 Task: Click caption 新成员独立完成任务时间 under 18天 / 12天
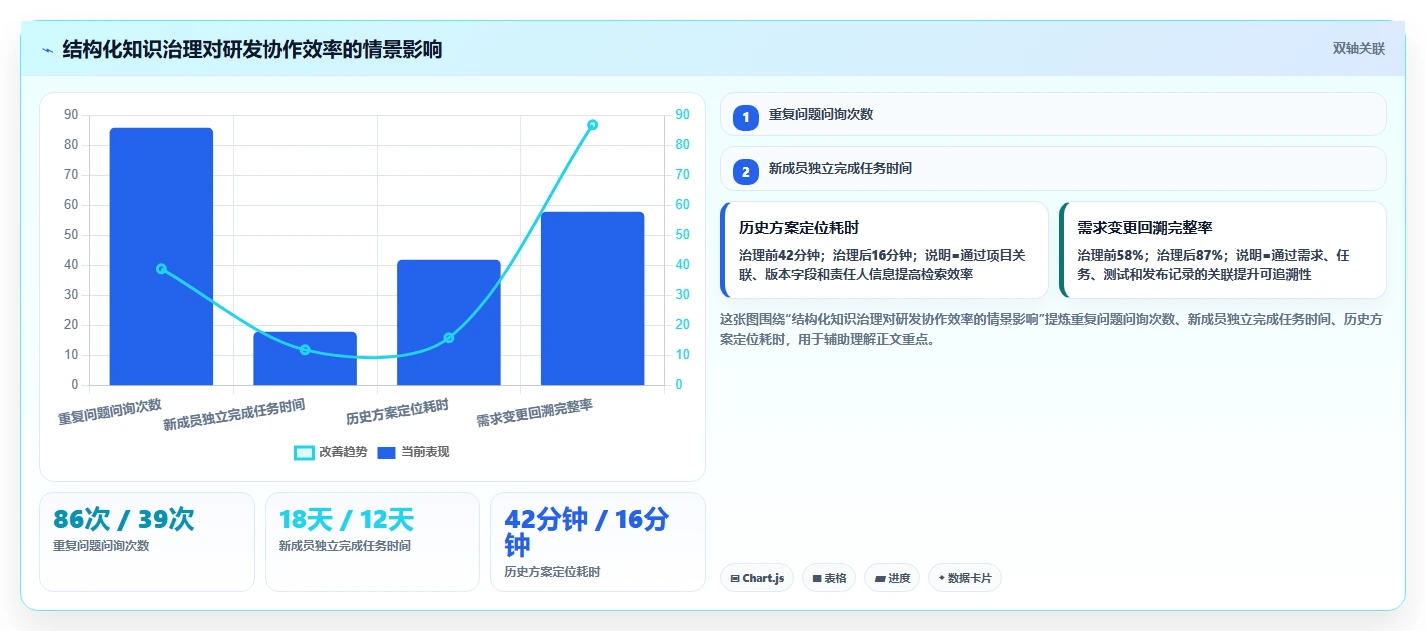click(344, 546)
